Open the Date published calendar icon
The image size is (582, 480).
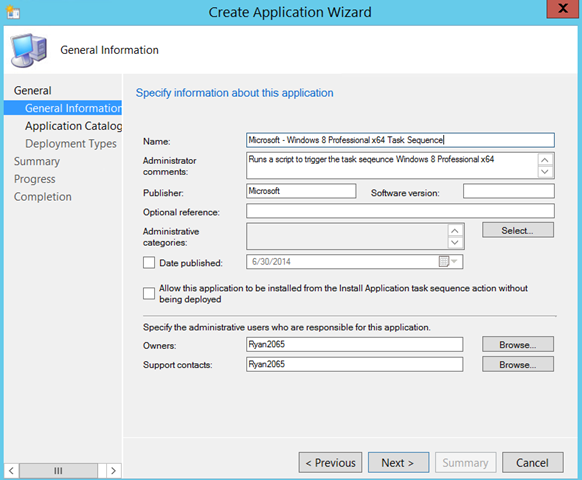(444, 262)
